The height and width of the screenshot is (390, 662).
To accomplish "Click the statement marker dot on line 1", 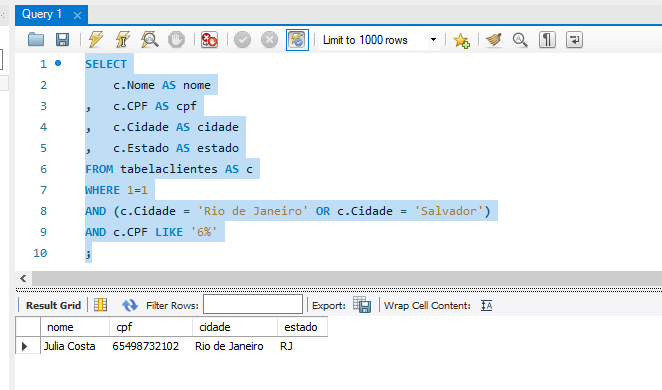I will [58, 63].
